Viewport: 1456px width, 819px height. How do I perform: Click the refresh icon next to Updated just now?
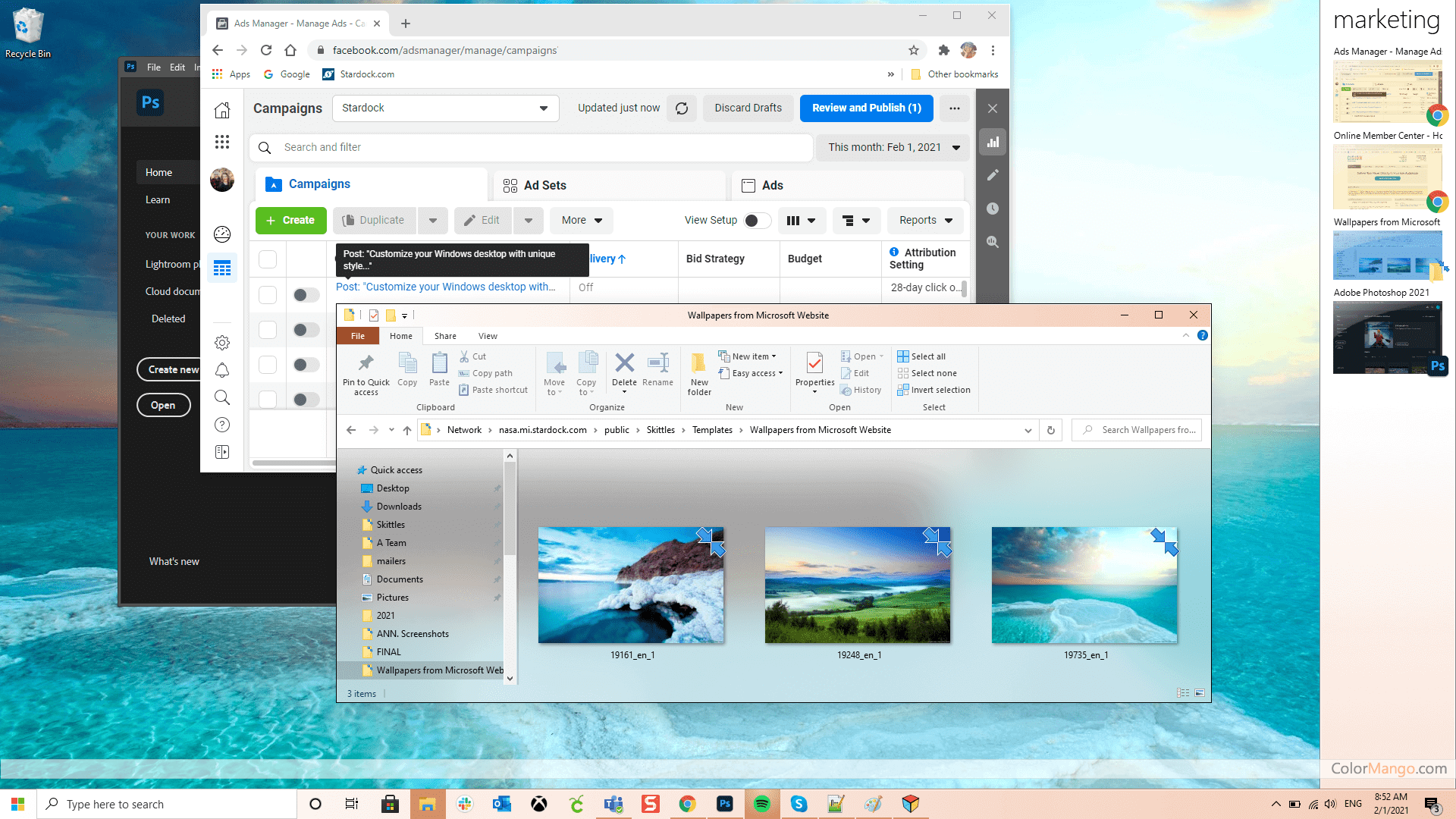pos(680,108)
